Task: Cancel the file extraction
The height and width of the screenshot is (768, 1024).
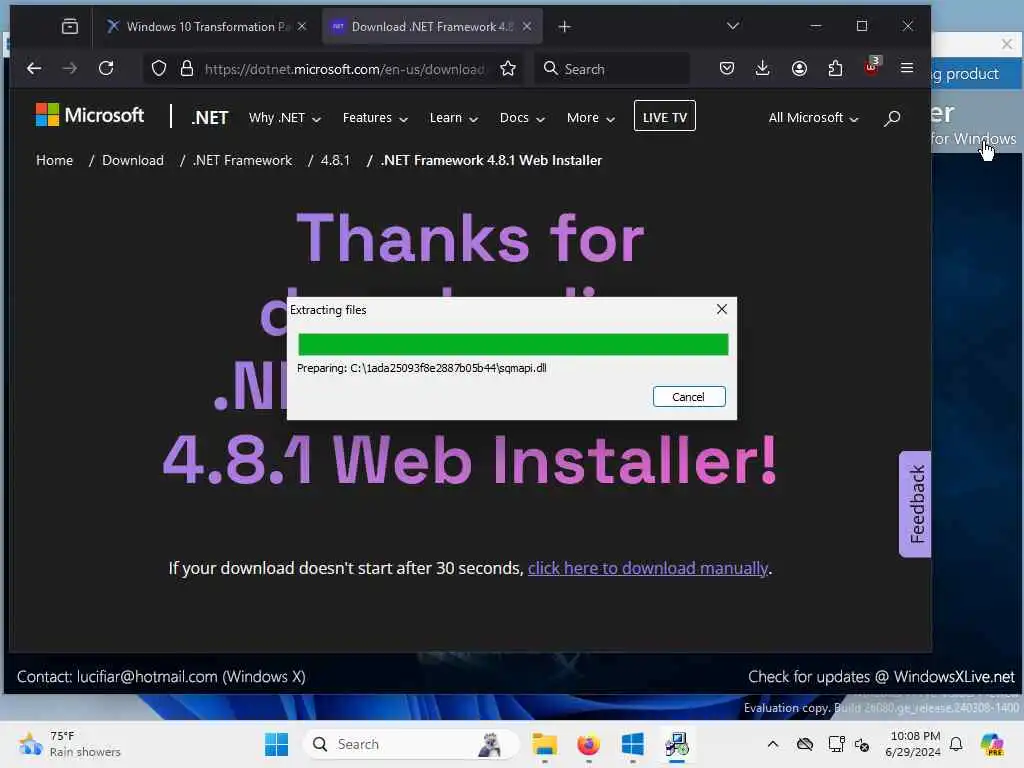Action: [688, 396]
